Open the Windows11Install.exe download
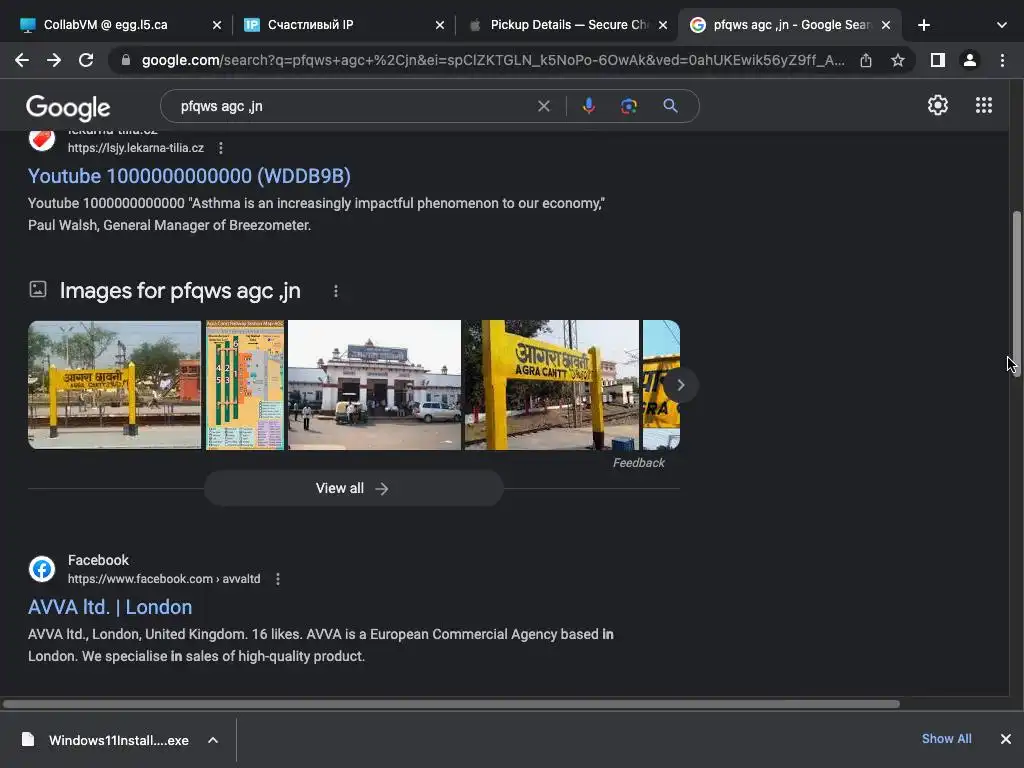This screenshot has height=768, width=1024. click(x=118, y=740)
